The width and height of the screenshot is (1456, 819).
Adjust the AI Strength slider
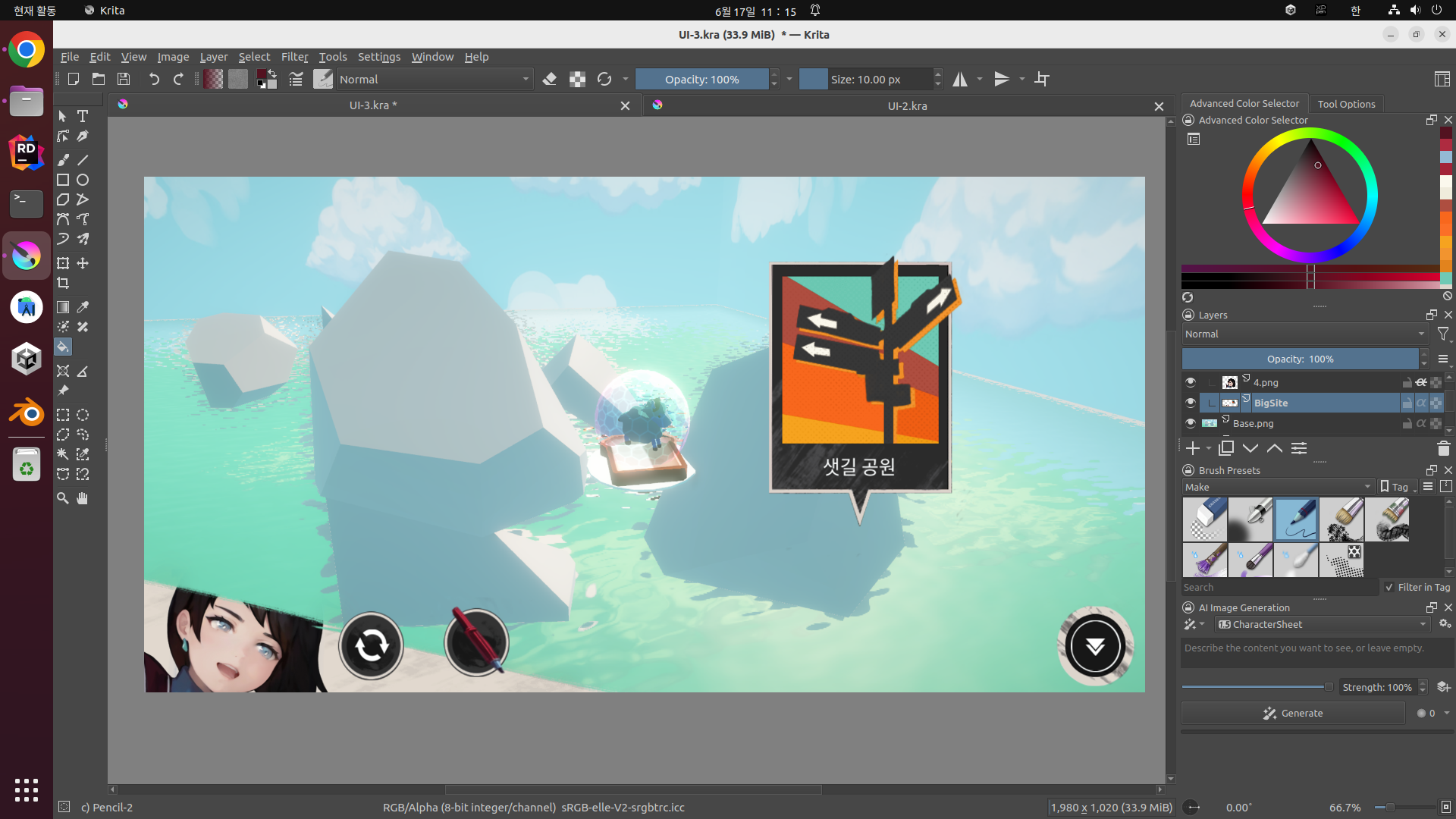click(1257, 687)
